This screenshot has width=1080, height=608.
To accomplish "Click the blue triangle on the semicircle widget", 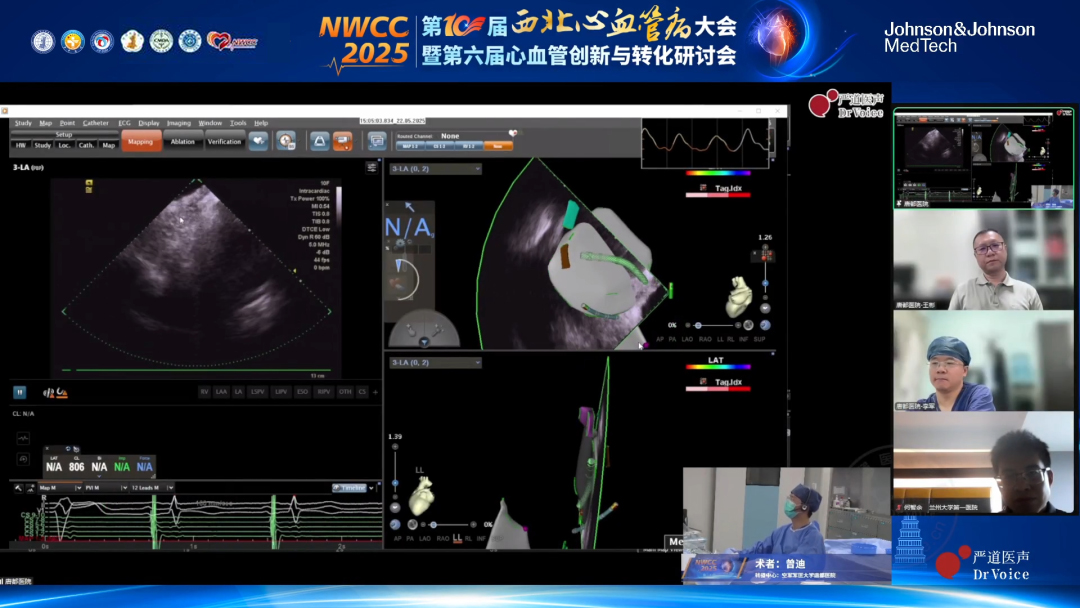I will [x=424, y=342].
